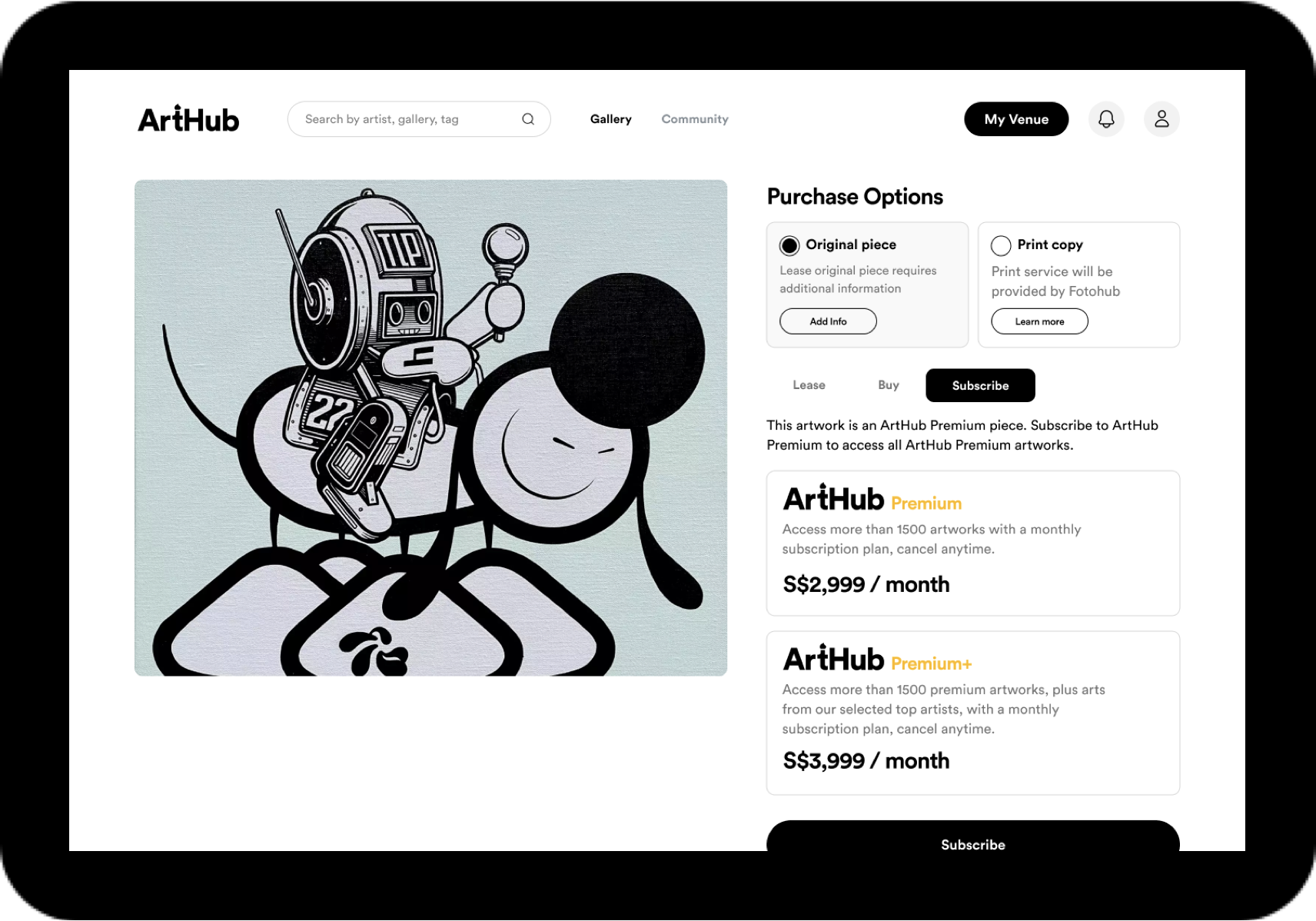This screenshot has height=921, width=1316.
Task: Switch to the Lease tab
Action: (809, 385)
